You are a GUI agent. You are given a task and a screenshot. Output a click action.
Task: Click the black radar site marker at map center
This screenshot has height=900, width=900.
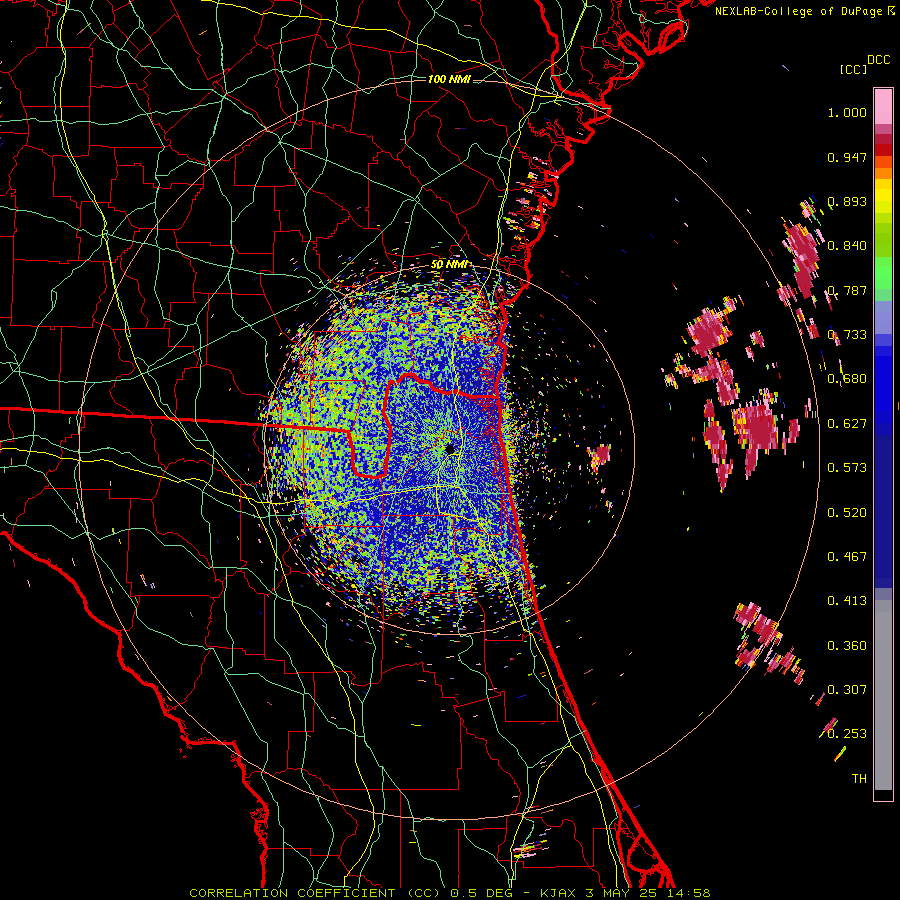450,448
